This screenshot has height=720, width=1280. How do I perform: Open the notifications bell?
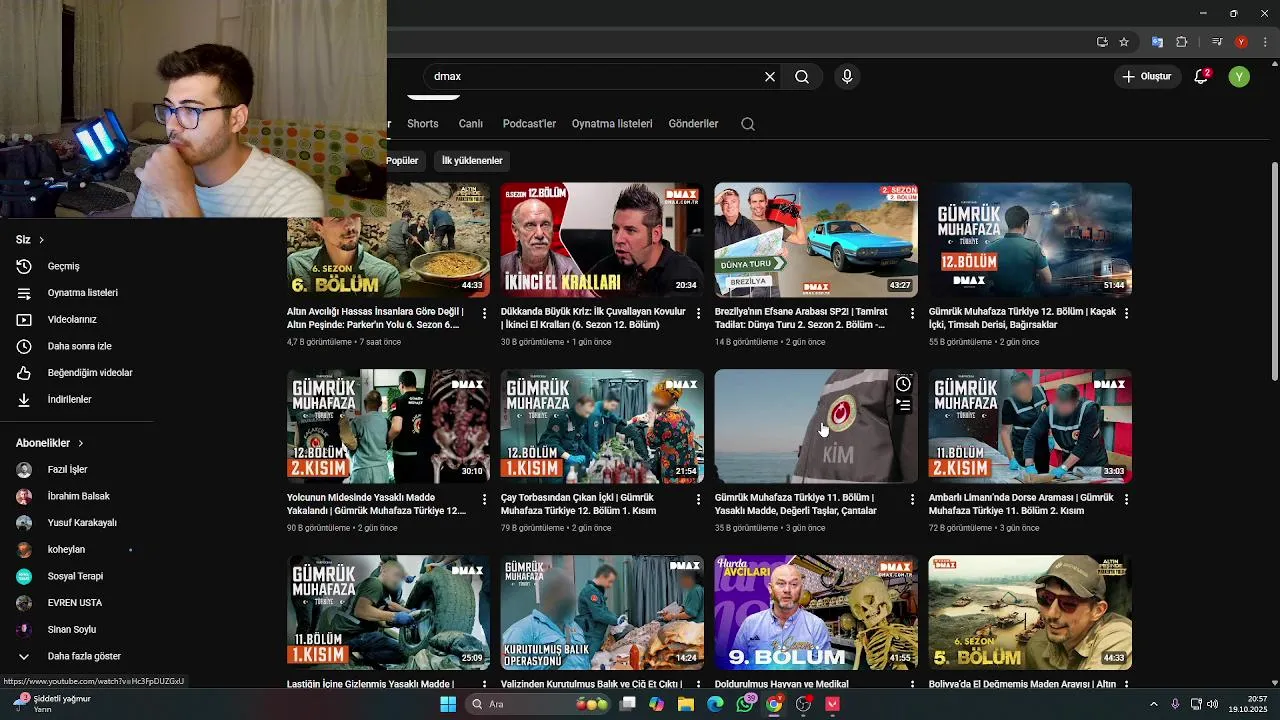[x=1202, y=77]
